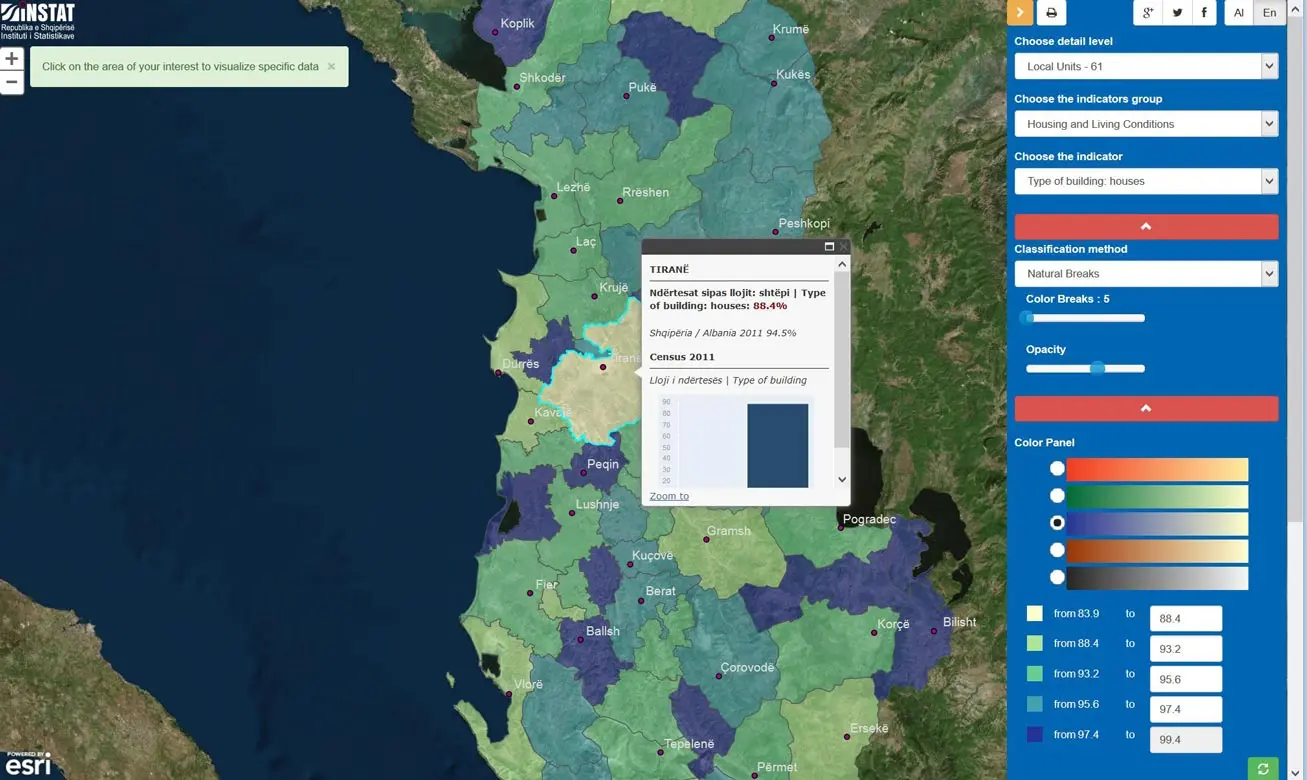This screenshot has height=780, width=1307.
Task: Adjust the Opacity slider handle
Action: pyautogui.click(x=1097, y=368)
